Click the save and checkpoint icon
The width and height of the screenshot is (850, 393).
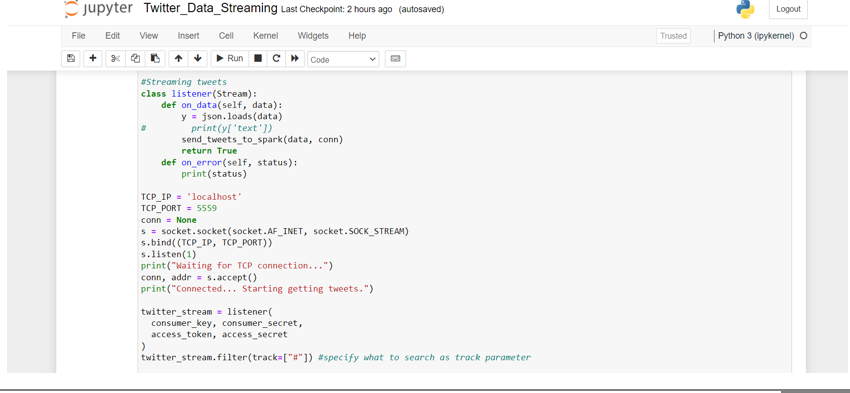click(x=70, y=59)
